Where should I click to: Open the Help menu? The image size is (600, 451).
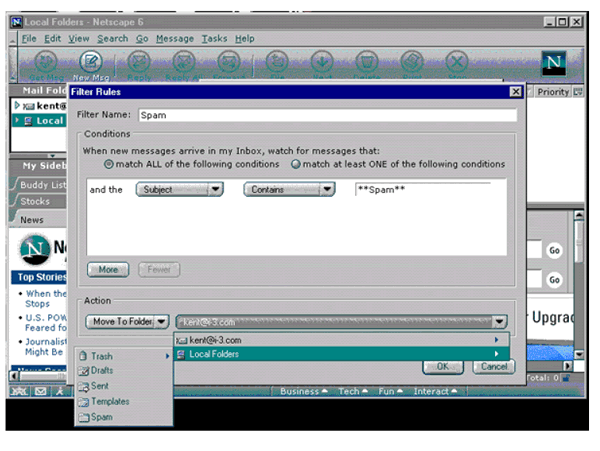click(245, 39)
